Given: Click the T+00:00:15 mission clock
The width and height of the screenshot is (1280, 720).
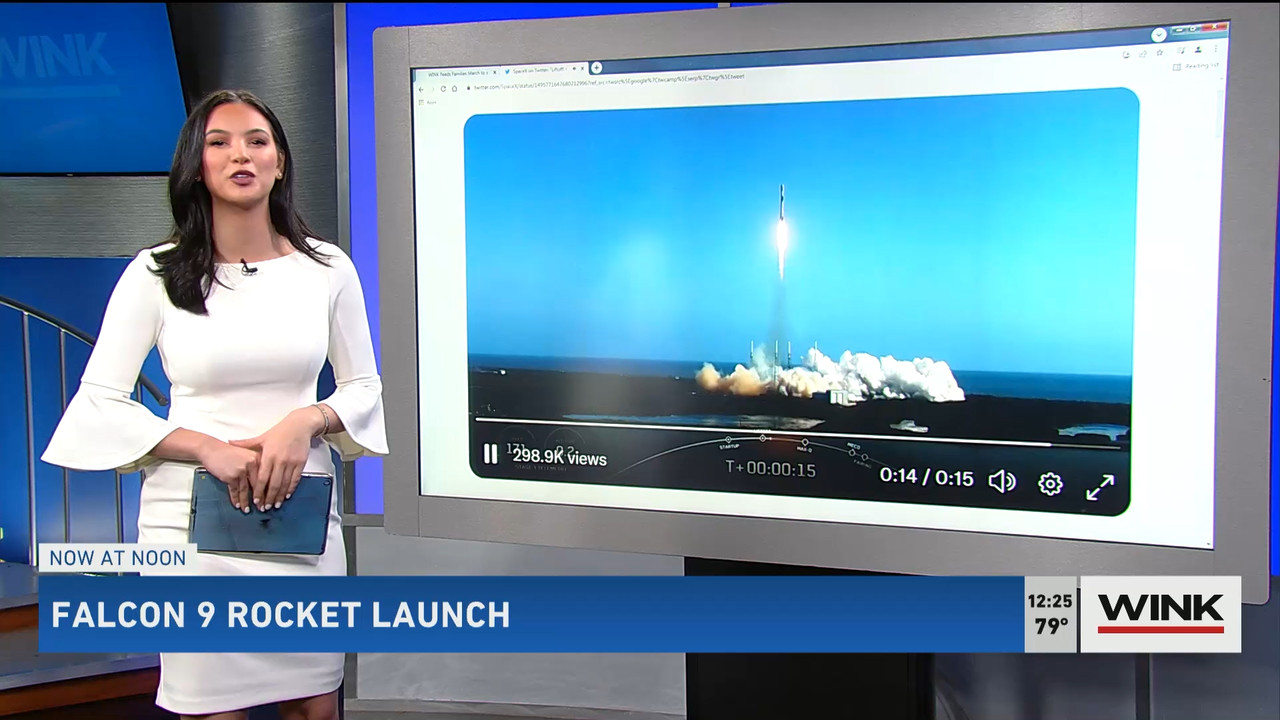Looking at the screenshot, I should [771, 469].
